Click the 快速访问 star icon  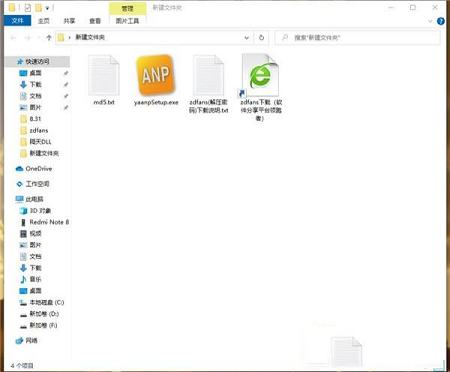[20, 61]
